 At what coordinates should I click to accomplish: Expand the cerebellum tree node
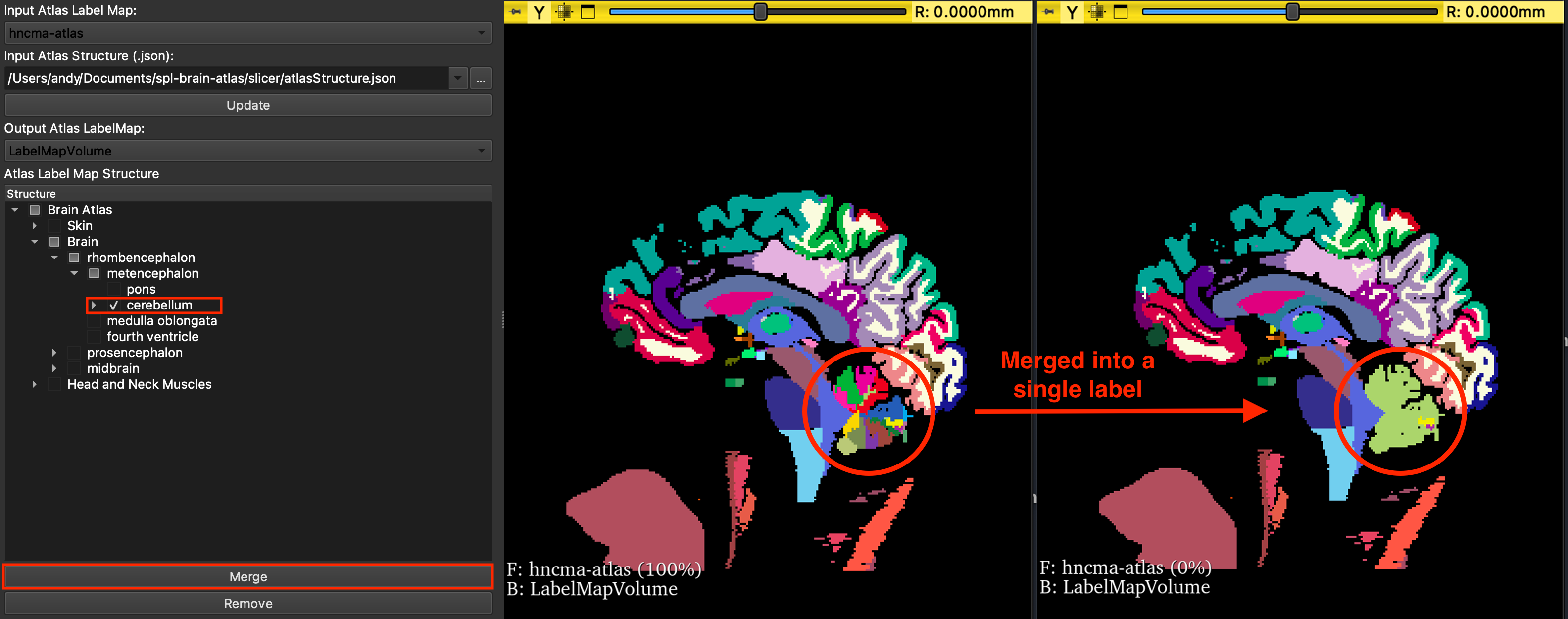tap(94, 305)
